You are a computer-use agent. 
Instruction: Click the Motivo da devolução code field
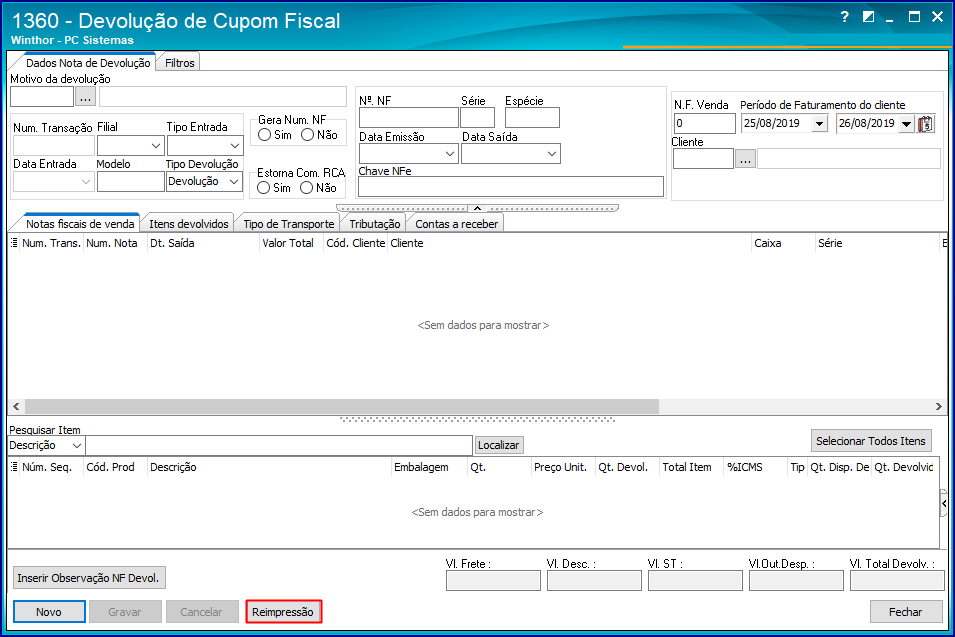(42, 97)
